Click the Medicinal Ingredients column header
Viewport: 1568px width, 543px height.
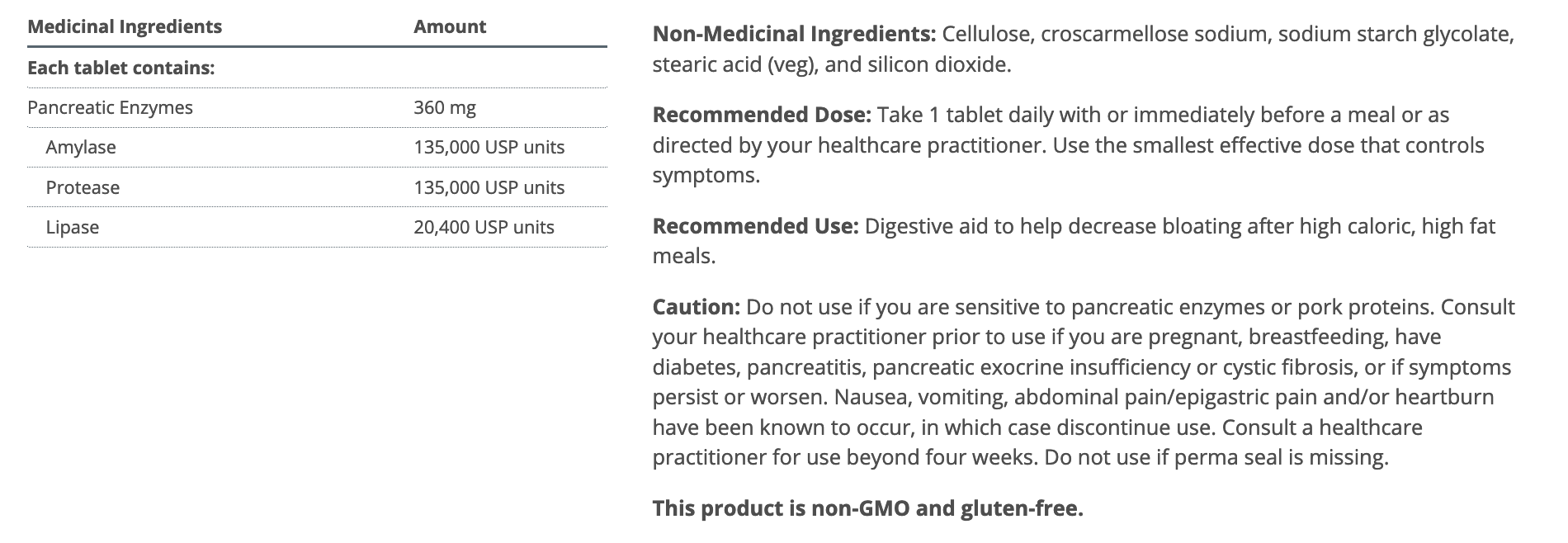(125, 26)
